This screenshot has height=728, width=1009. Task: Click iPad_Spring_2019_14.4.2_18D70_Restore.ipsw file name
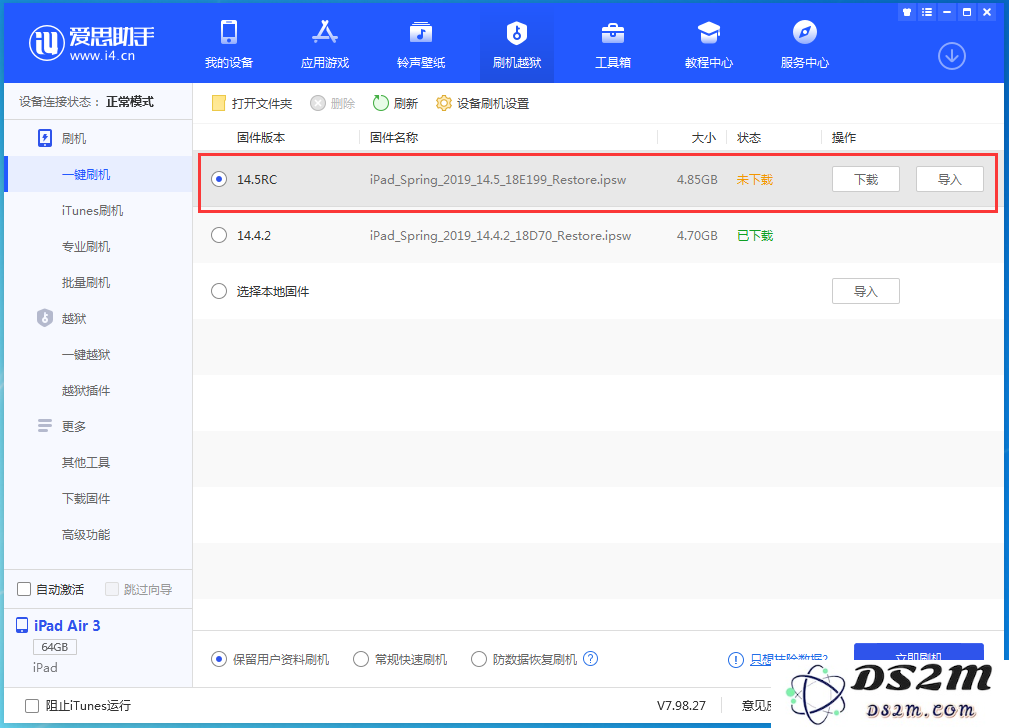click(500, 236)
